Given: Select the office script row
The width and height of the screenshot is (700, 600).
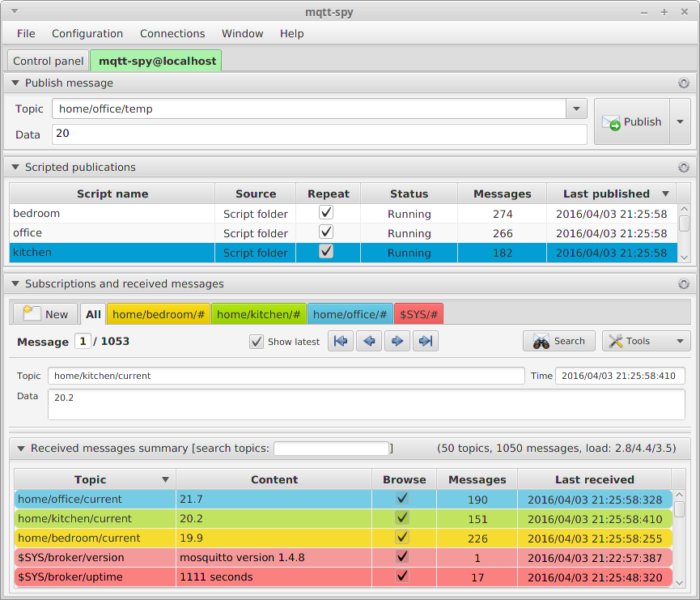Looking at the screenshot, I should 343,233.
